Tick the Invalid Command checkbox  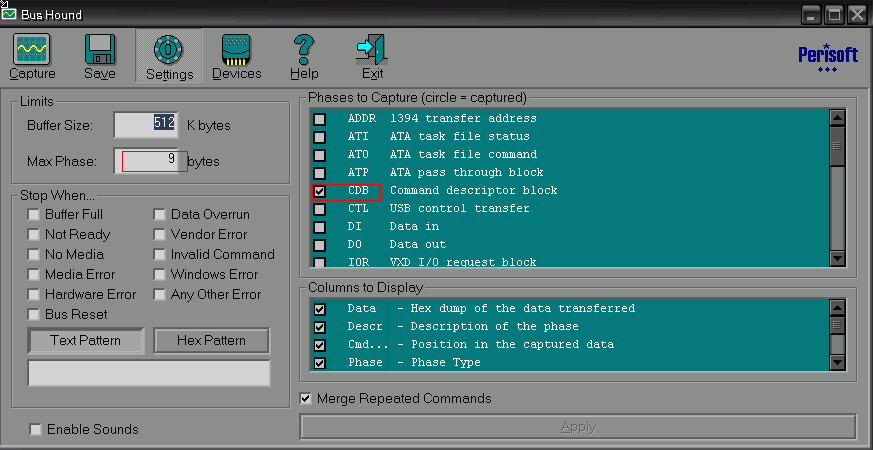coord(160,255)
